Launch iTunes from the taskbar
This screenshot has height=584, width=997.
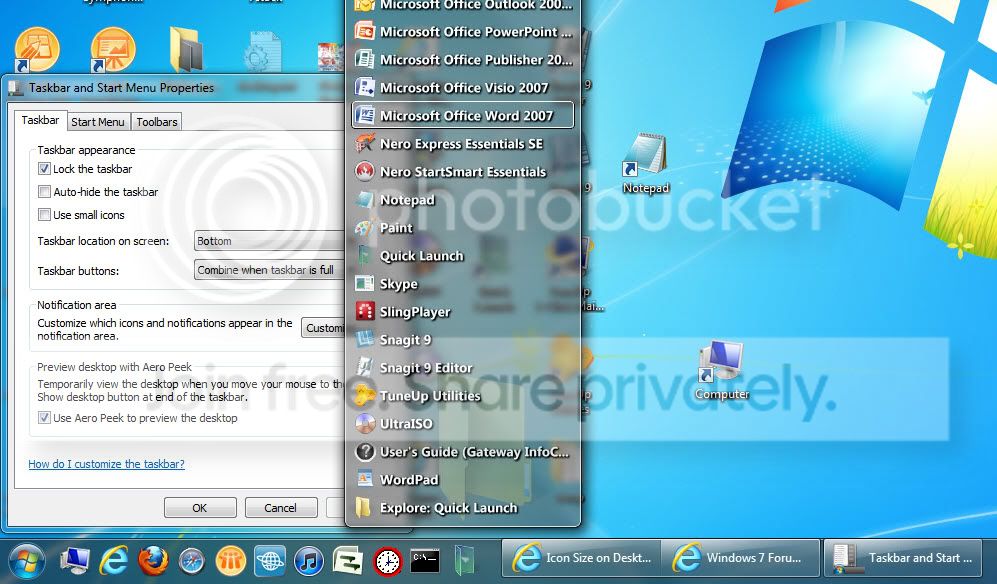(309, 561)
